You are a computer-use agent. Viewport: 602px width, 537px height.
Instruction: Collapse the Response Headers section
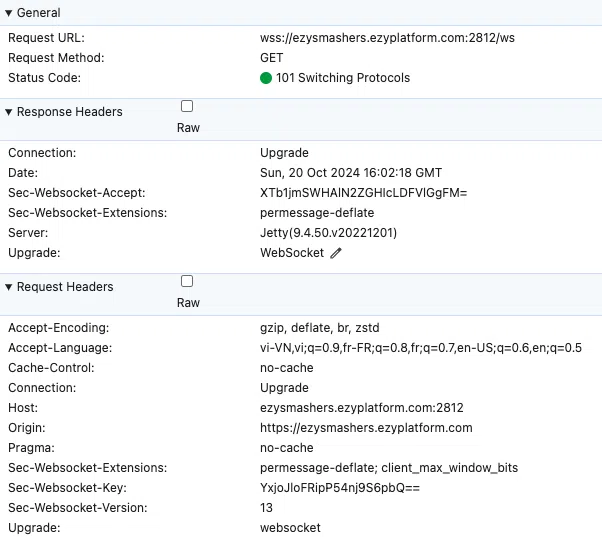pyautogui.click(x=9, y=112)
